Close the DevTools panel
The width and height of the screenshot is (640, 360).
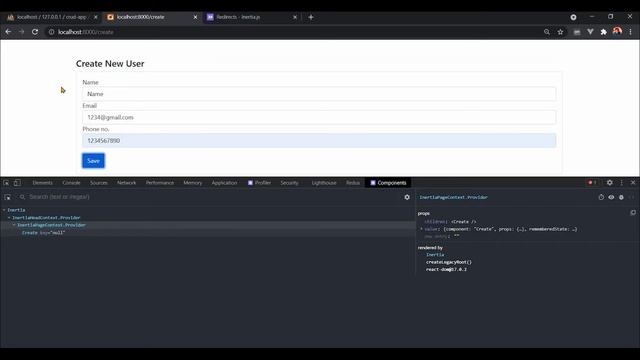pyautogui.click(x=633, y=183)
